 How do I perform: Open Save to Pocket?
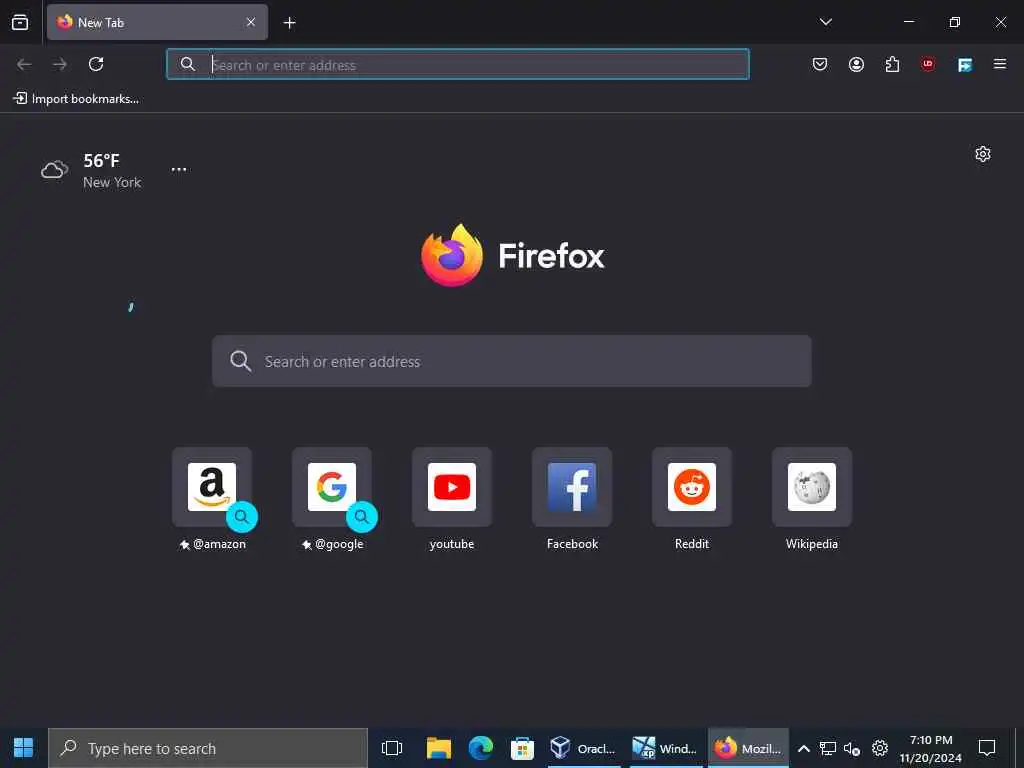point(820,64)
